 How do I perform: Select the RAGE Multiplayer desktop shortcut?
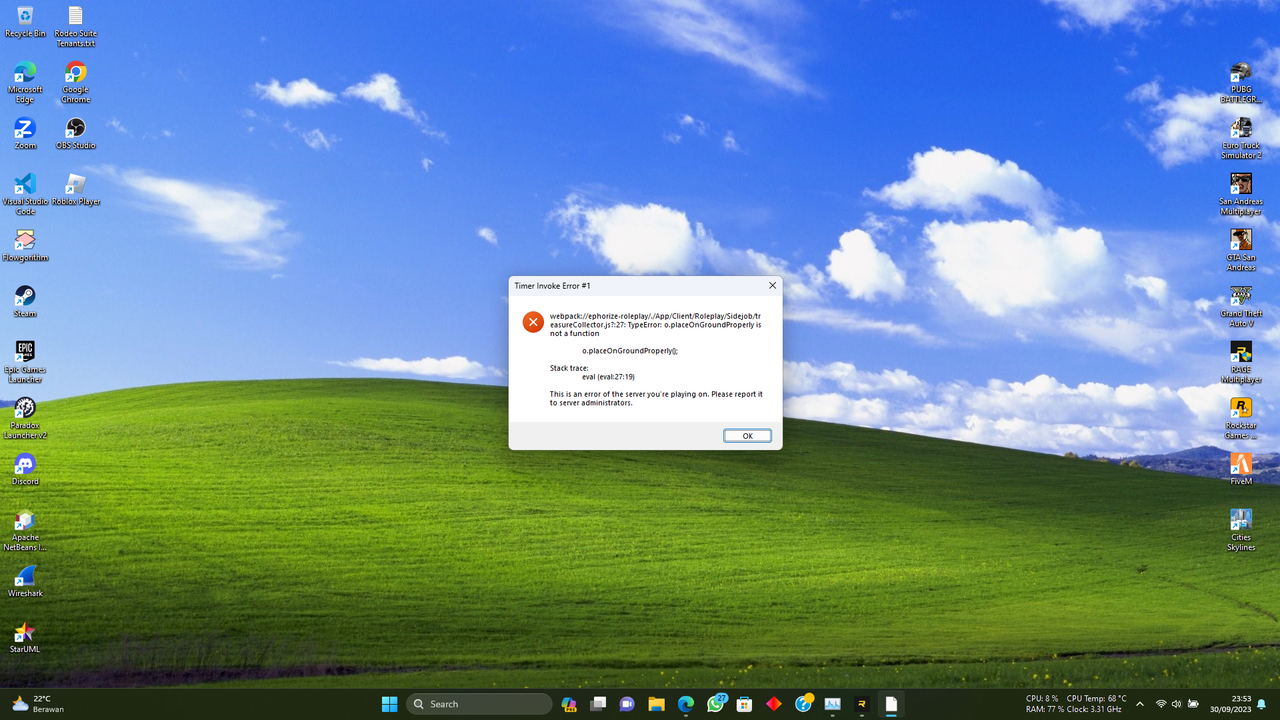tap(1241, 362)
